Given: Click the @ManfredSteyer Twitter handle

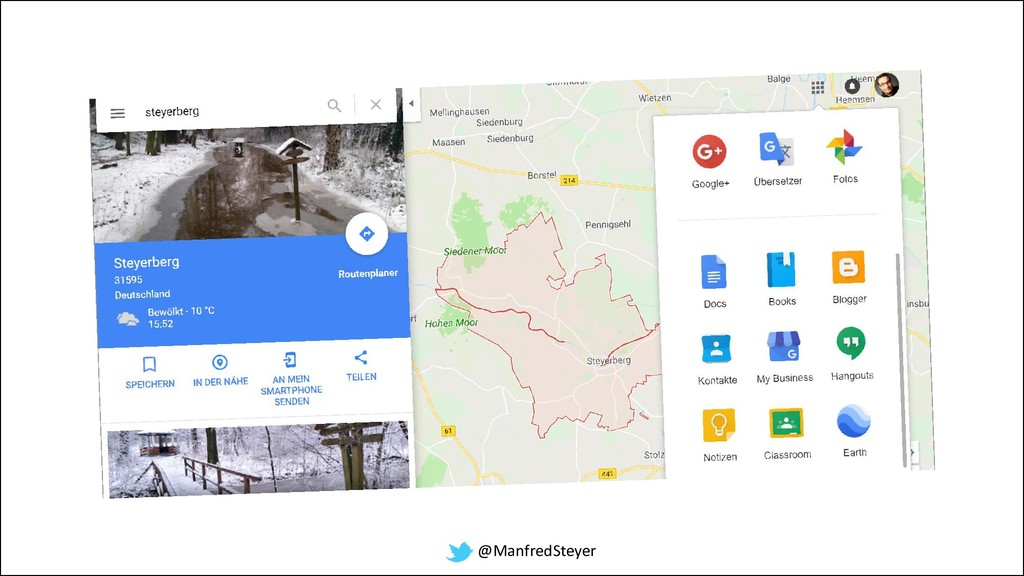Looking at the screenshot, I should click(537, 551).
